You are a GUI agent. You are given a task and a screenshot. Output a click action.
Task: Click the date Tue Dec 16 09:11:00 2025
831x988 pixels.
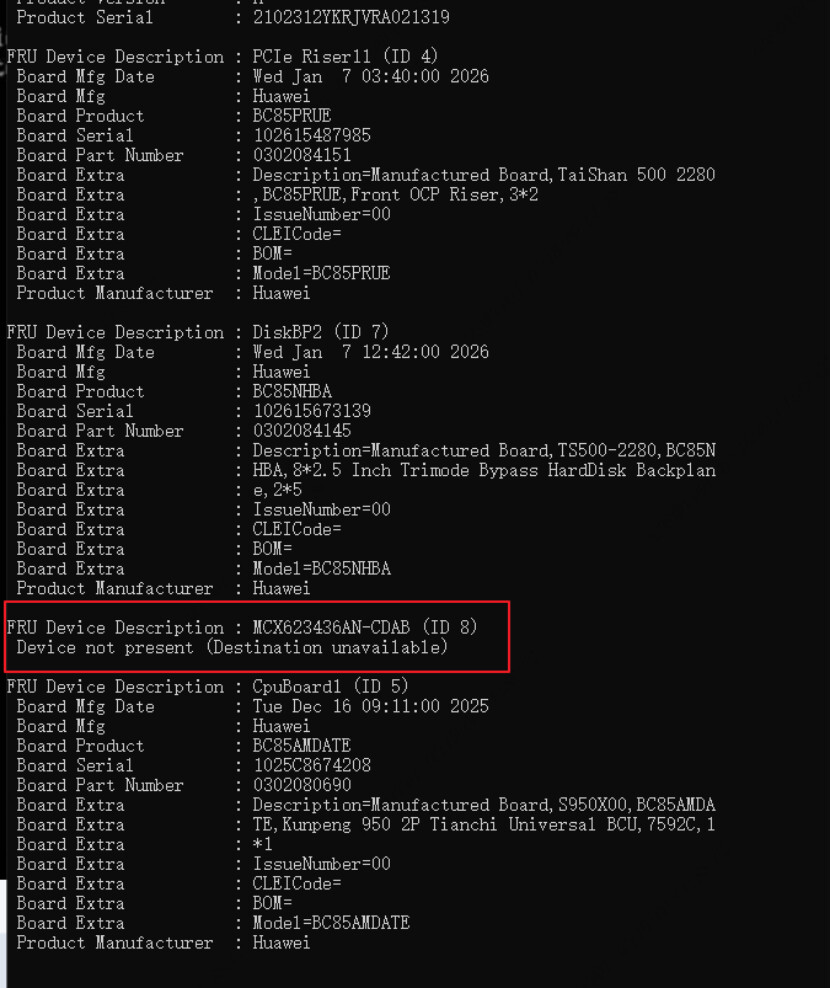(370, 706)
